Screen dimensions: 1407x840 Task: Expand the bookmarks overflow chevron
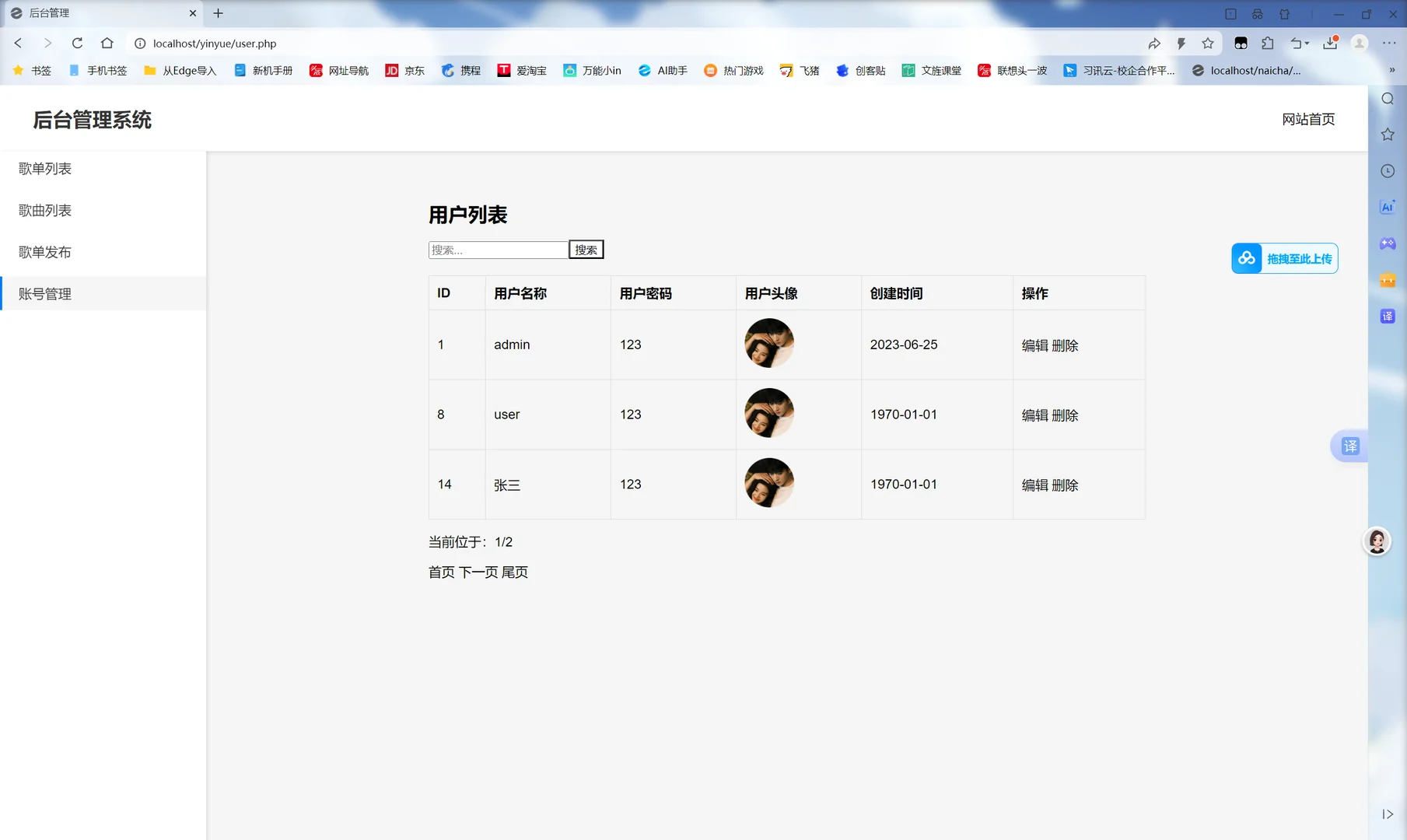1392,70
